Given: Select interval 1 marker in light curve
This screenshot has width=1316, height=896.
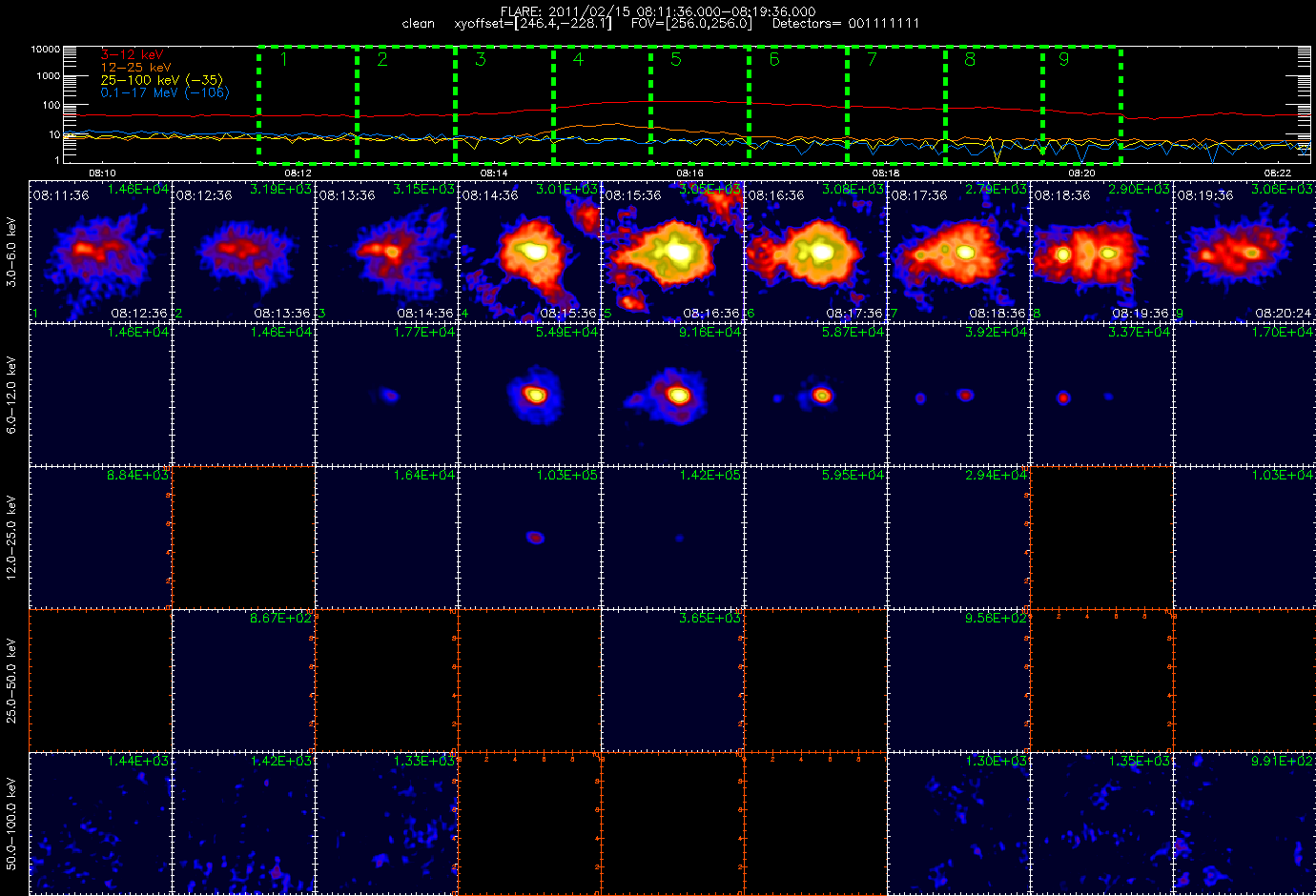Looking at the screenshot, I should pos(284,59).
